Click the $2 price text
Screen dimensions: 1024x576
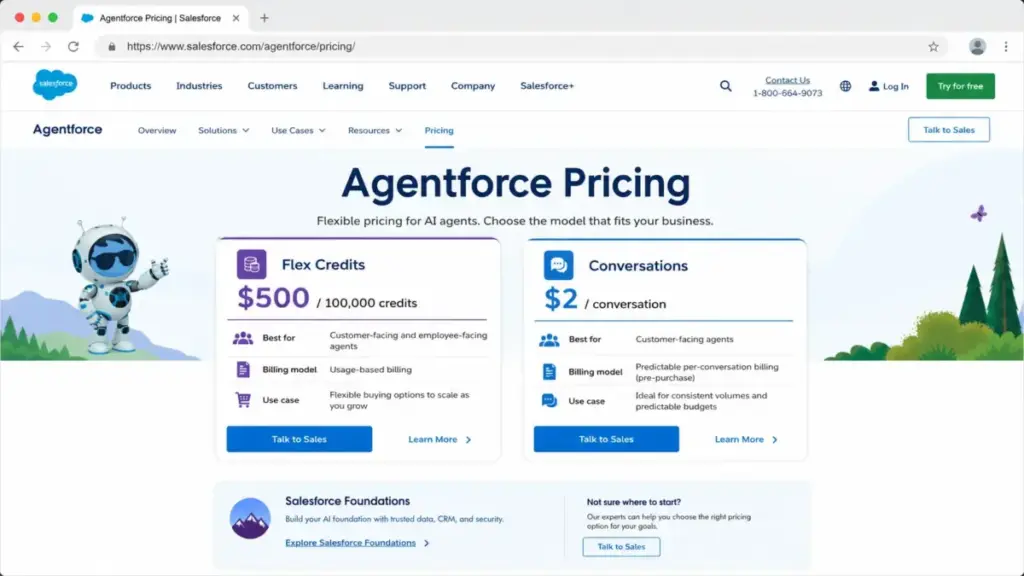coord(561,299)
